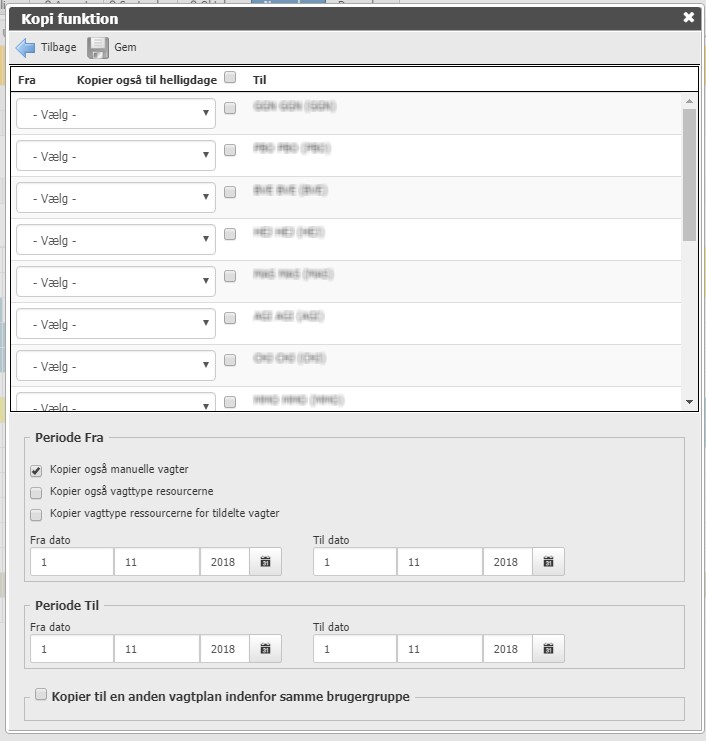Open the first row's 'Vælg' dropdown

click(115, 114)
